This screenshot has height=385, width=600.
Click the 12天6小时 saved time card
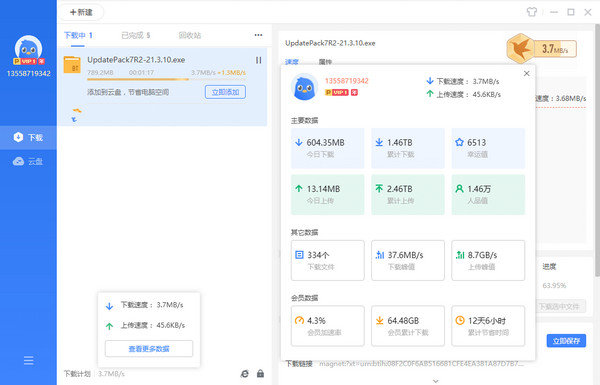(488, 326)
